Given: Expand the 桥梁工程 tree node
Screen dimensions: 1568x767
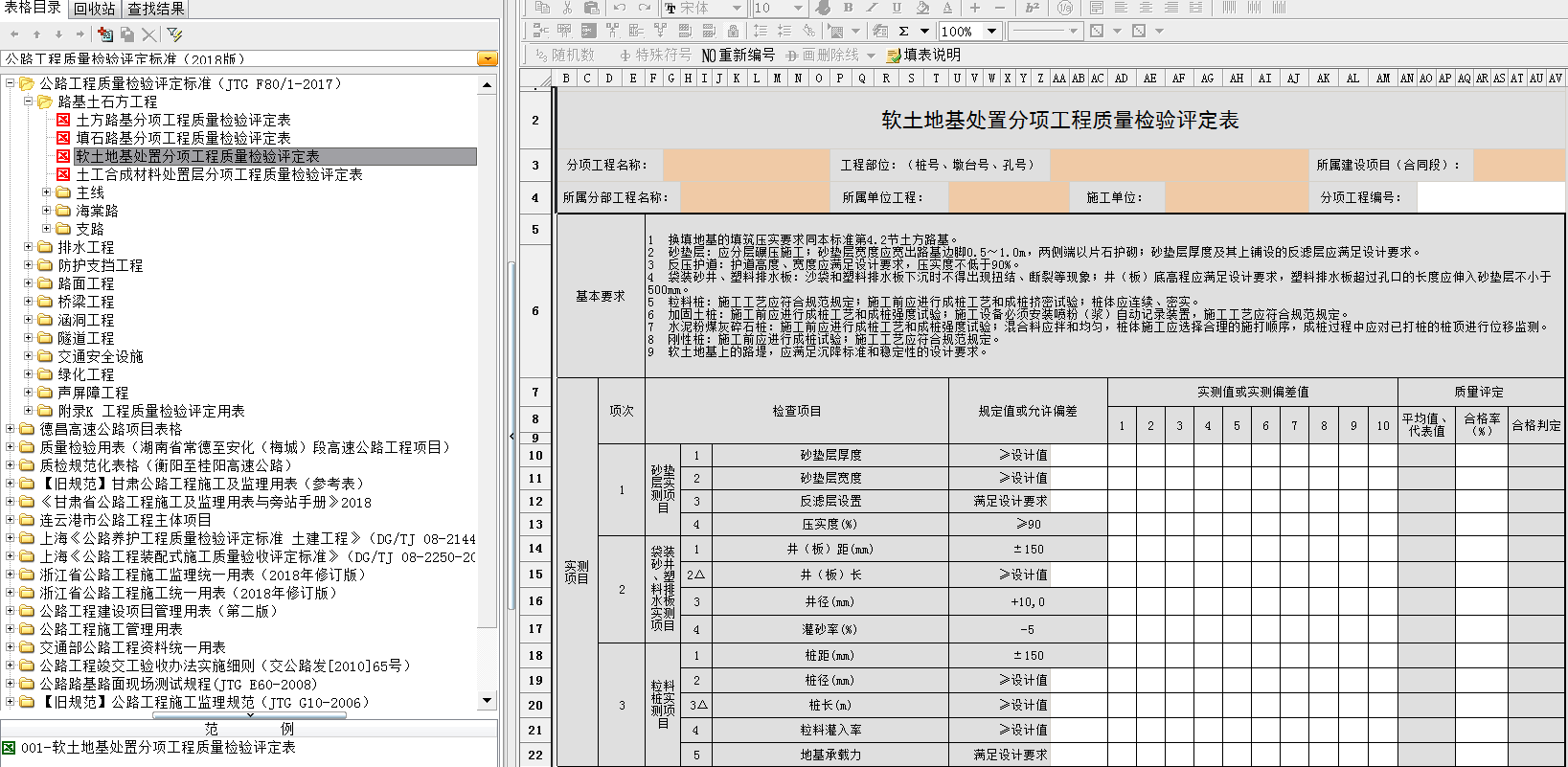Looking at the screenshot, I should pos(28,302).
